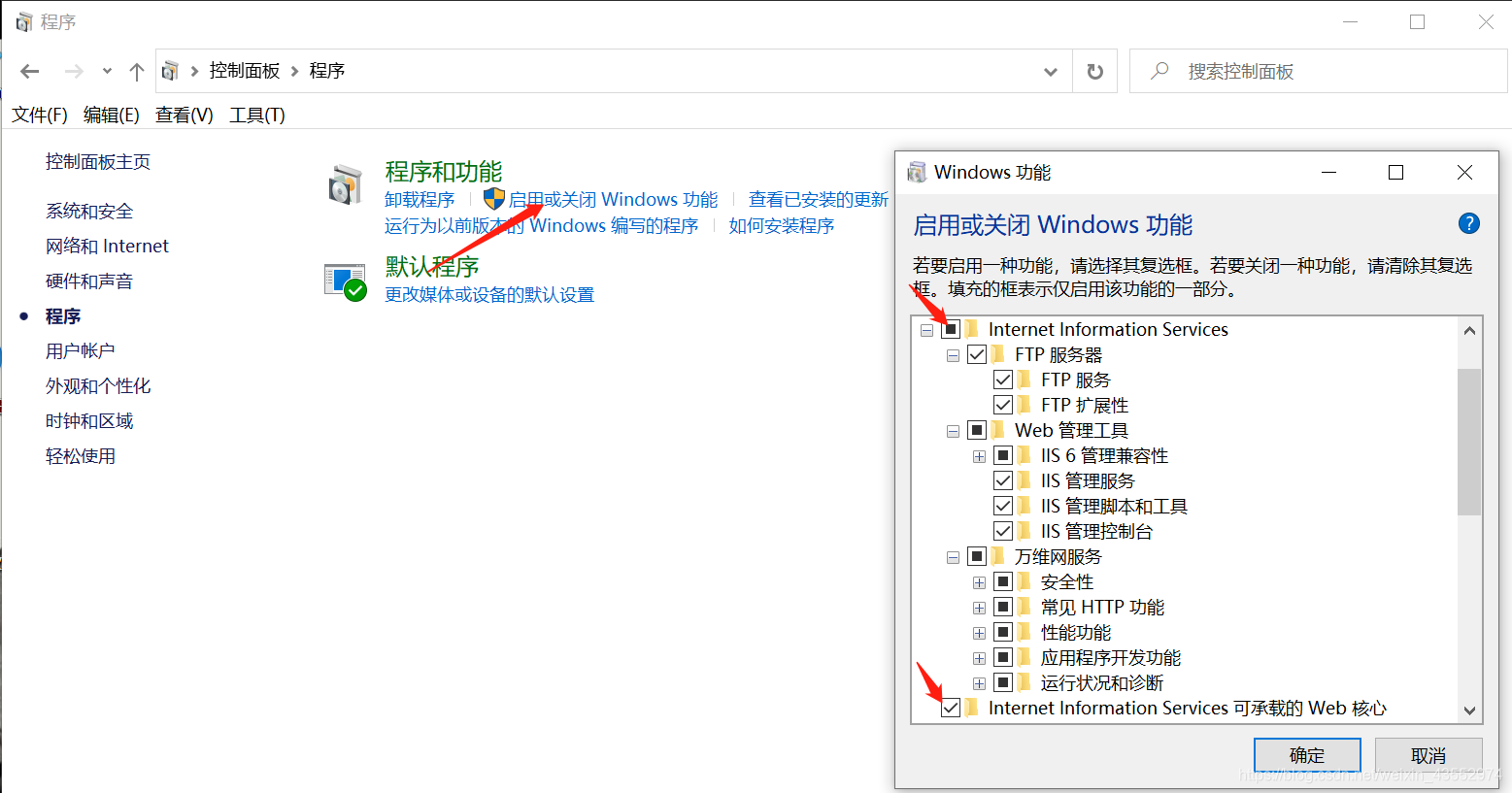Collapse the FTP 服务器 node
This screenshot has width=1512, height=793.
pos(953,355)
